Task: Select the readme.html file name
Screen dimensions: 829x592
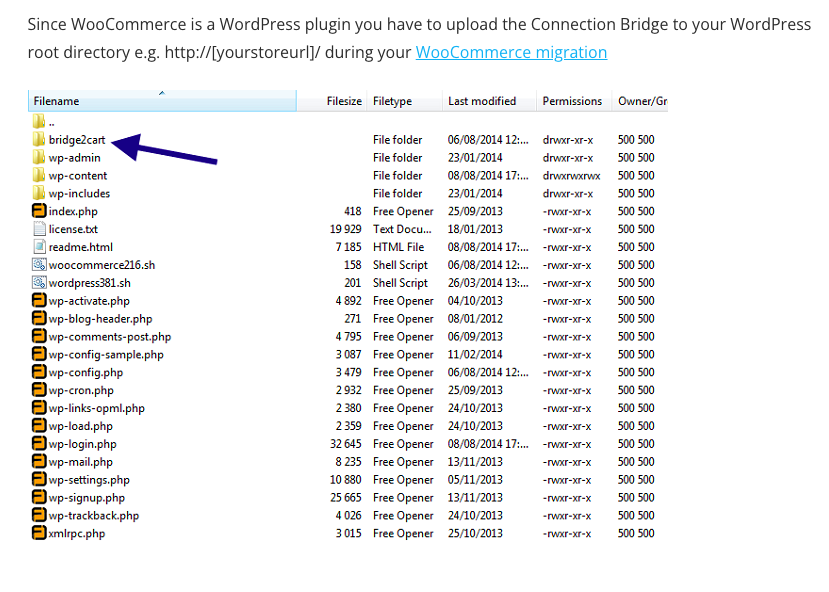Action: pos(81,247)
